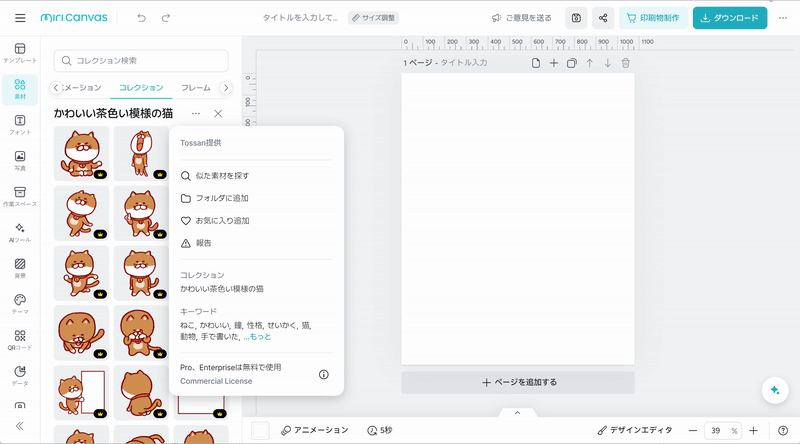Click the page タイトル入力 field

click(x=464, y=63)
